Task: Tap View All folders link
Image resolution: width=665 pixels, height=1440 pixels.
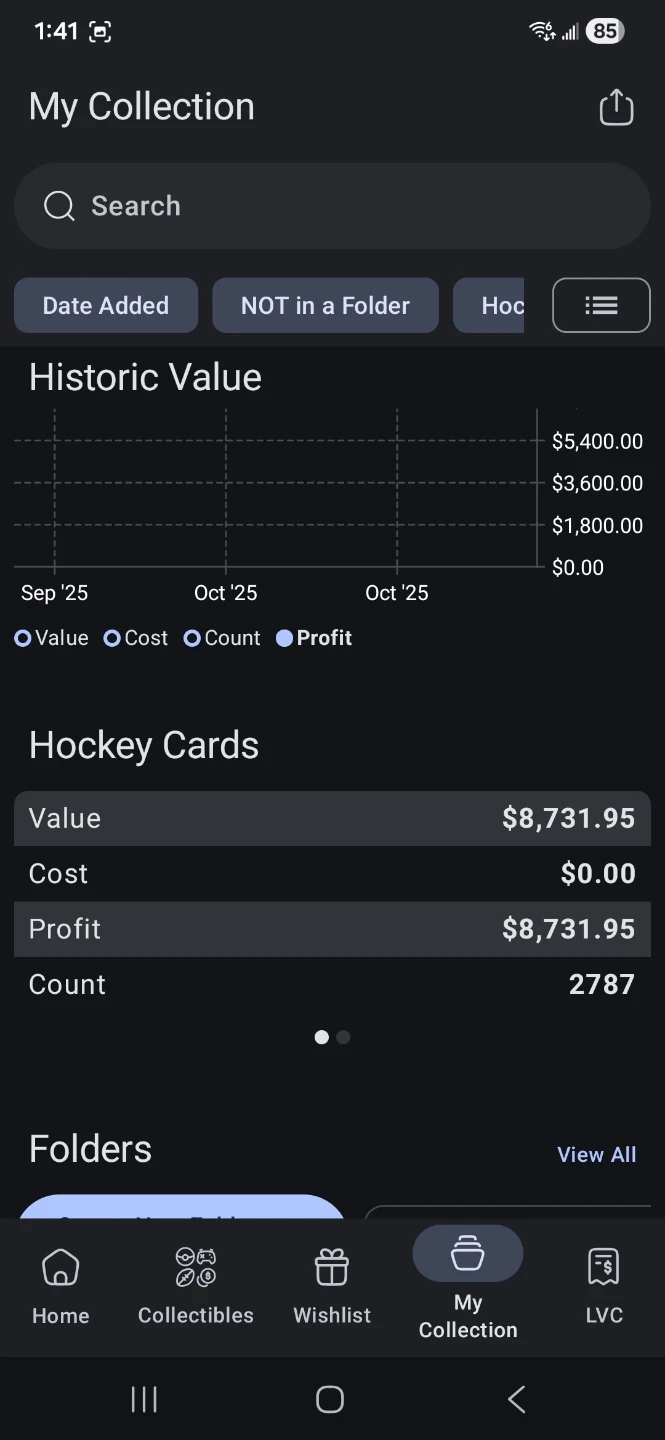Action: point(596,1155)
